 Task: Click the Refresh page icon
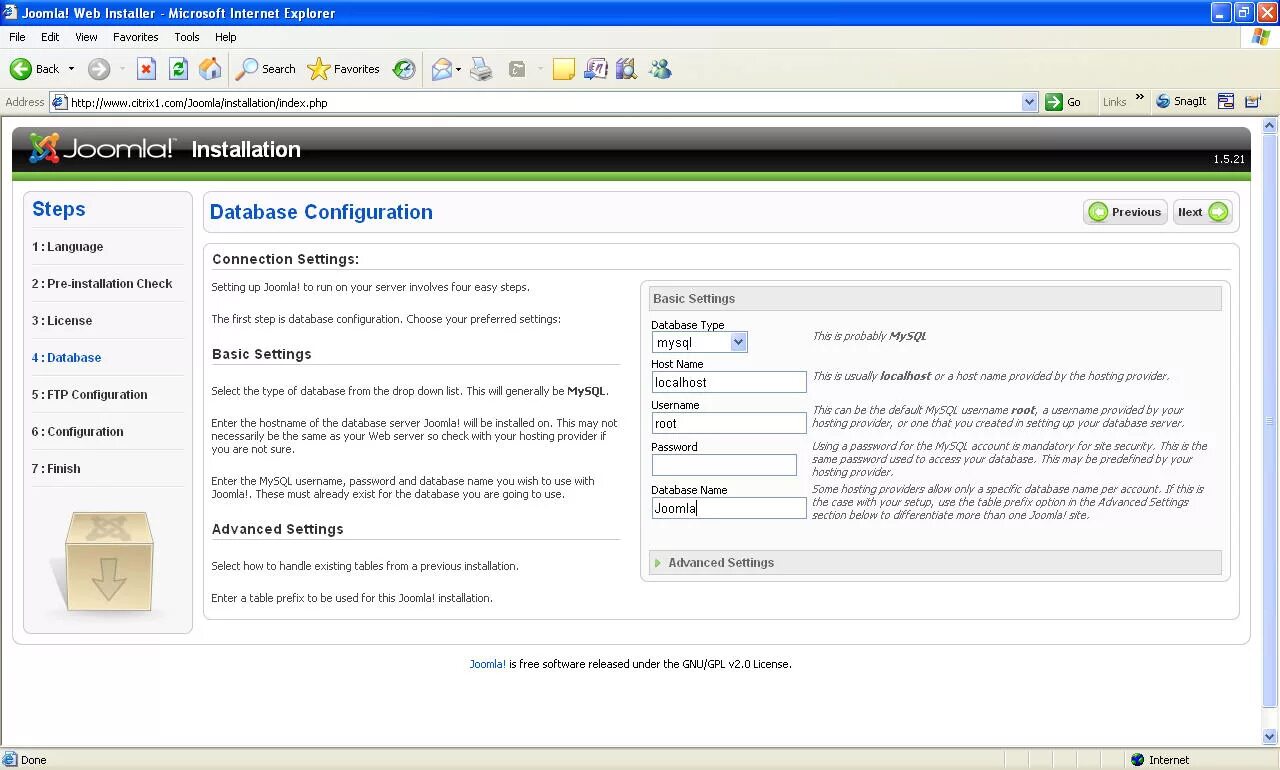tap(178, 69)
